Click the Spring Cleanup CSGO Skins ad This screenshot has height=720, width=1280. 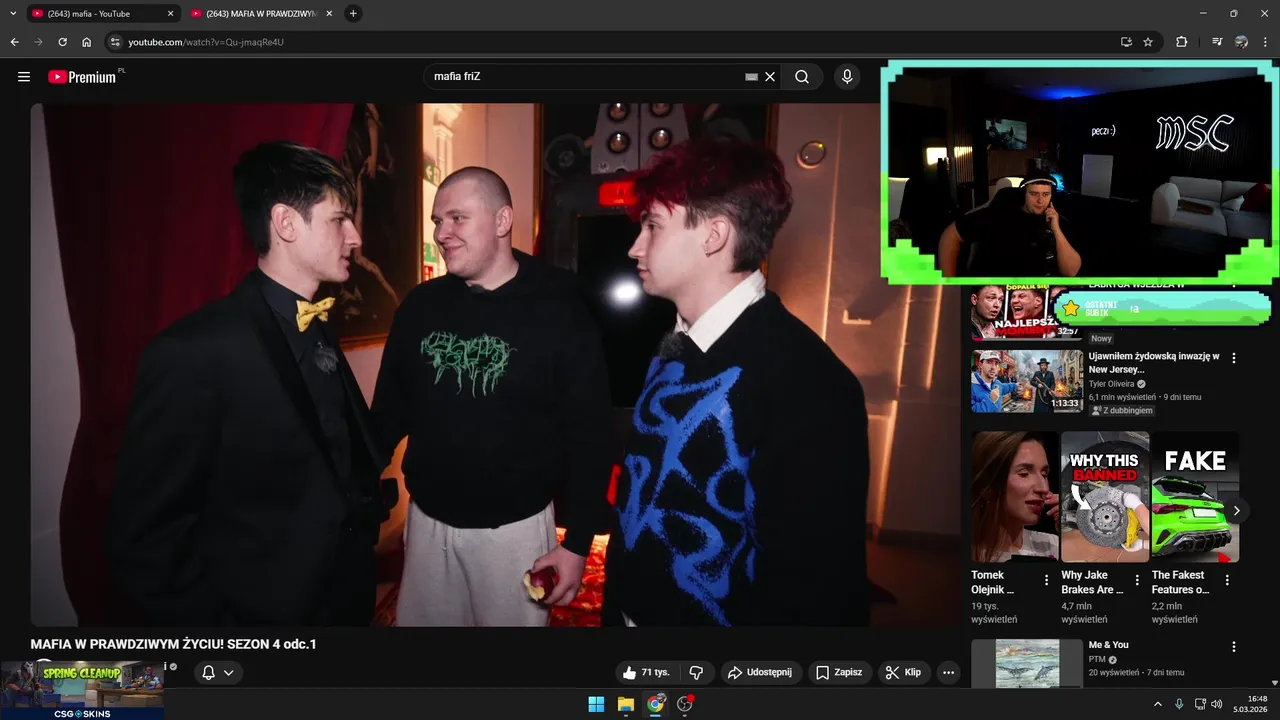[82, 690]
